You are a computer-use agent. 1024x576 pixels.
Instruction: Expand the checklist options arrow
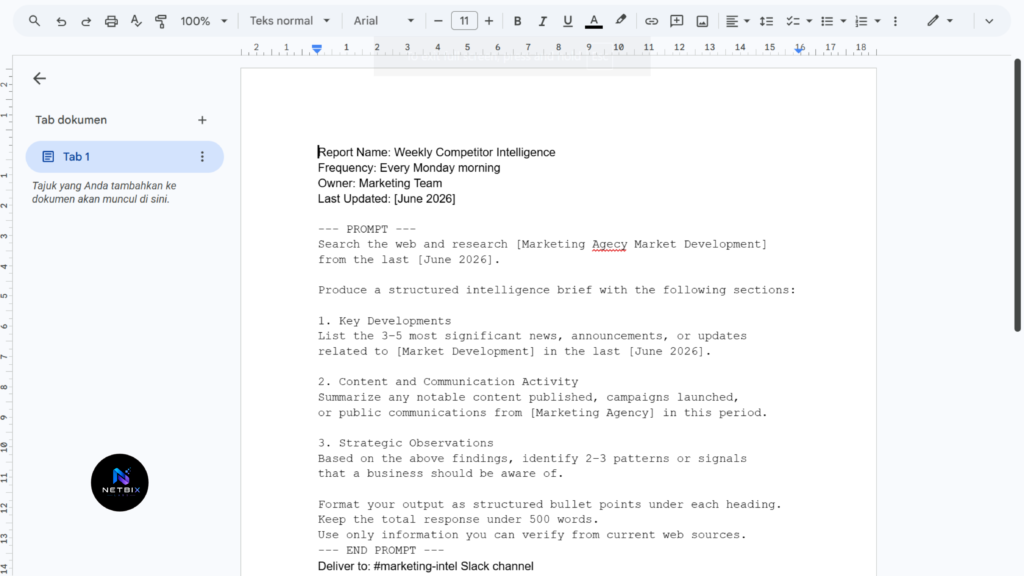pyautogui.click(x=809, y=21)
